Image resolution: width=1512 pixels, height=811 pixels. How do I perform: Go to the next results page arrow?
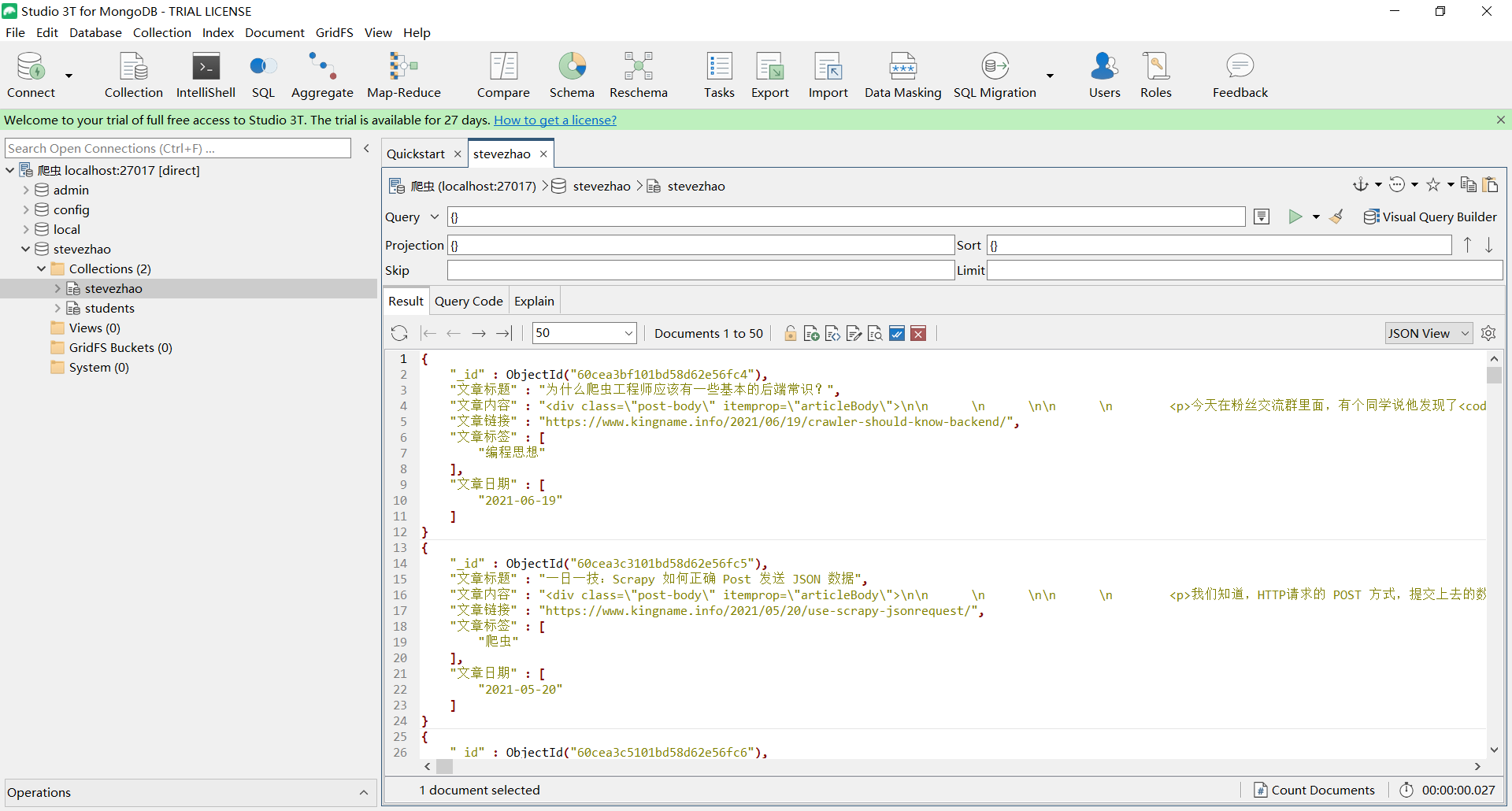pos(478,334)
